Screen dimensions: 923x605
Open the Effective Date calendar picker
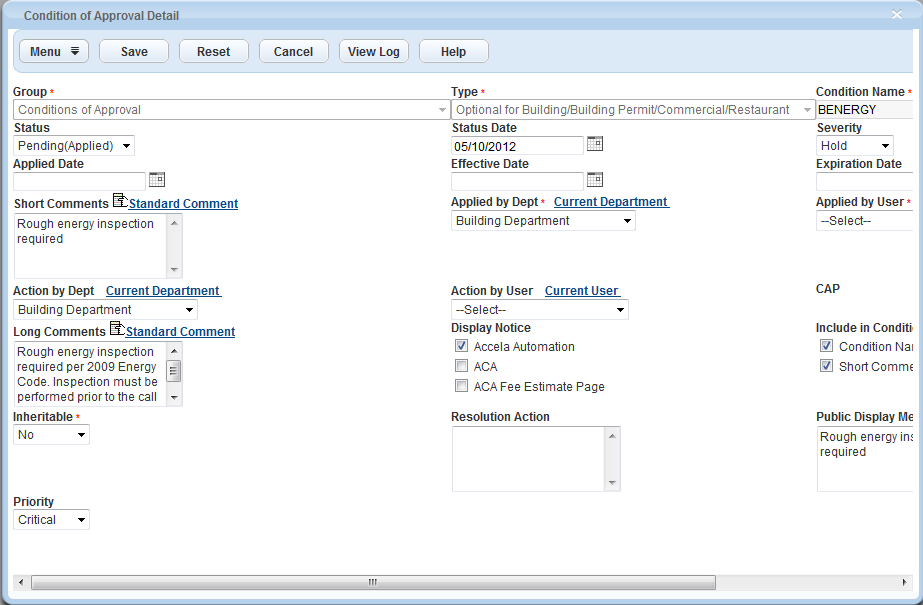click(595, 180)
